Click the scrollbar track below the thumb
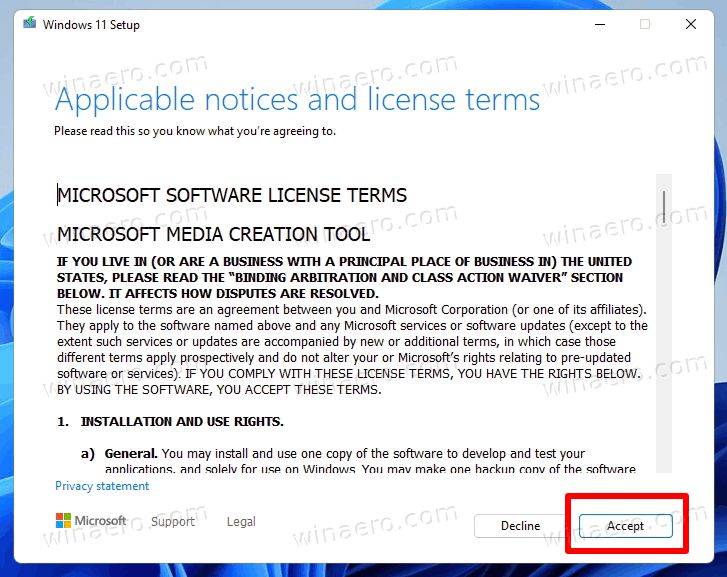 pyautogui.click(x=664, y=348)
